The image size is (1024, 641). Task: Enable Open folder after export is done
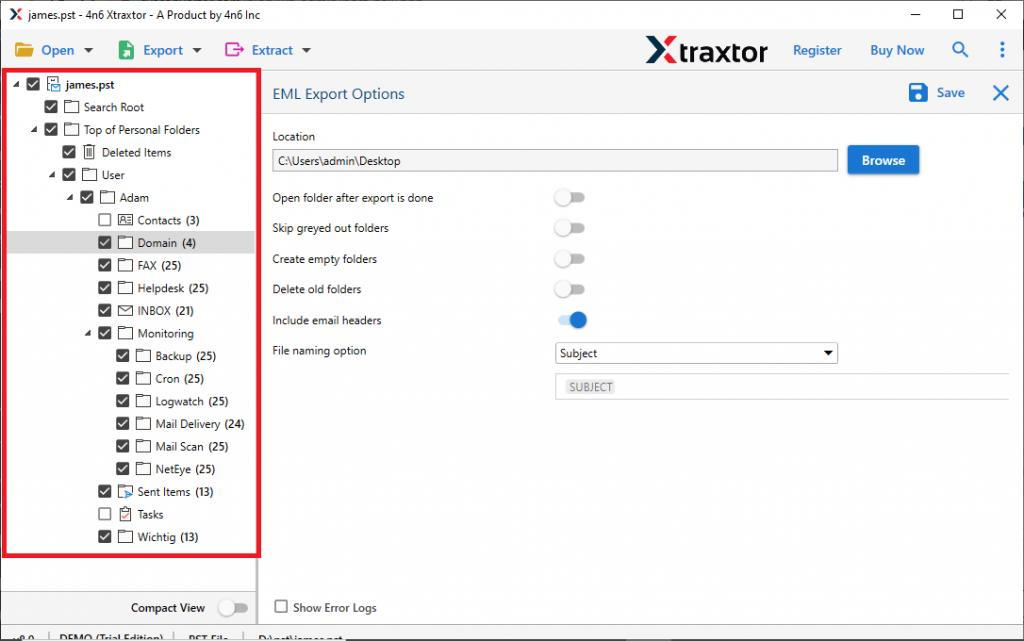570,197
